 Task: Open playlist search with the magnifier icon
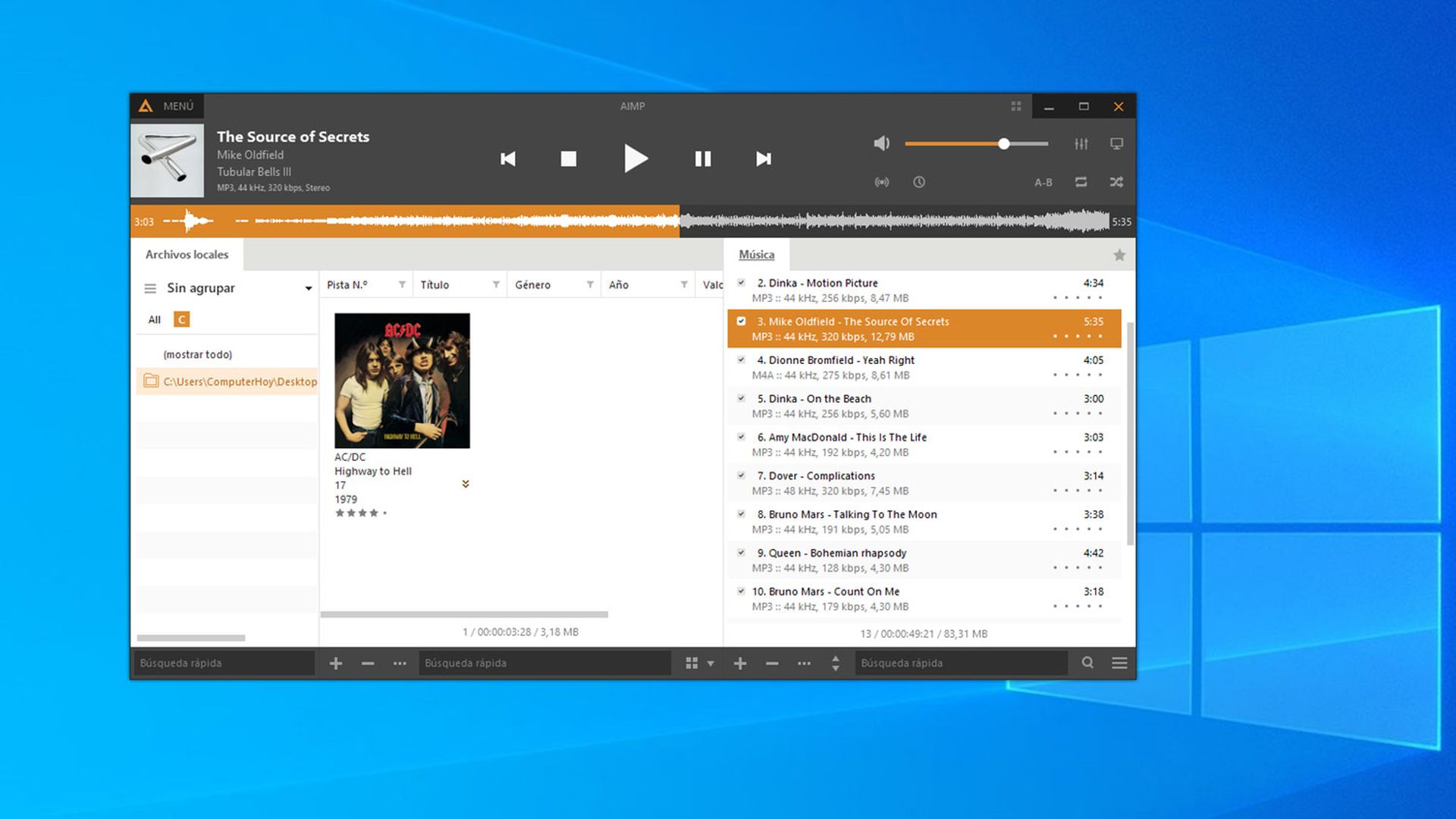coord(1088,663)
